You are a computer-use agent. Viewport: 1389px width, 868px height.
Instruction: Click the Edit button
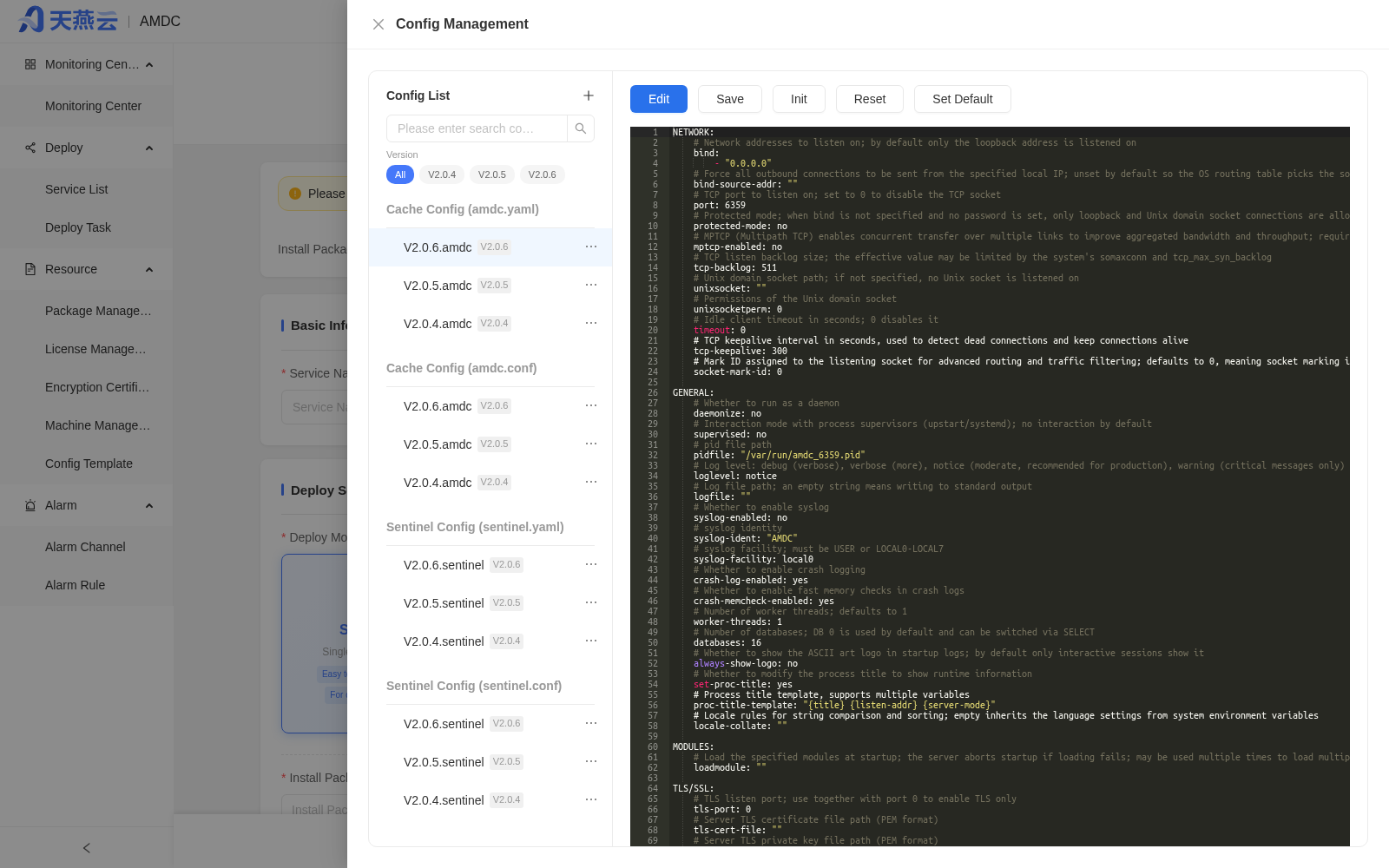[x=659, y=99]
